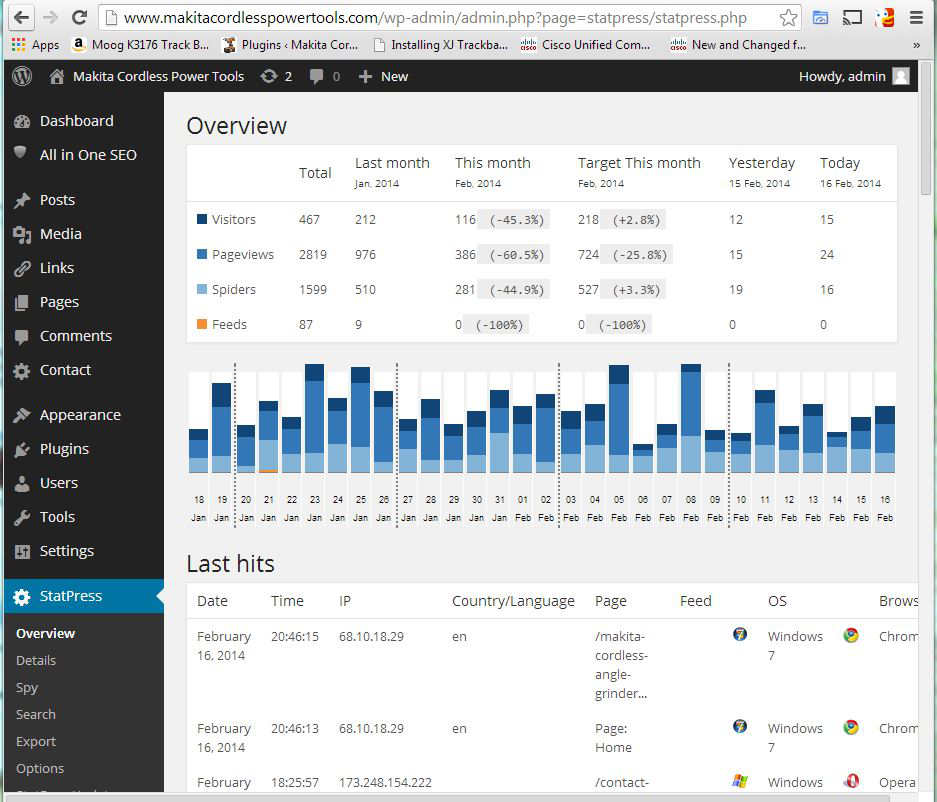Open pending updates icon showing 2

coord(276,76)
